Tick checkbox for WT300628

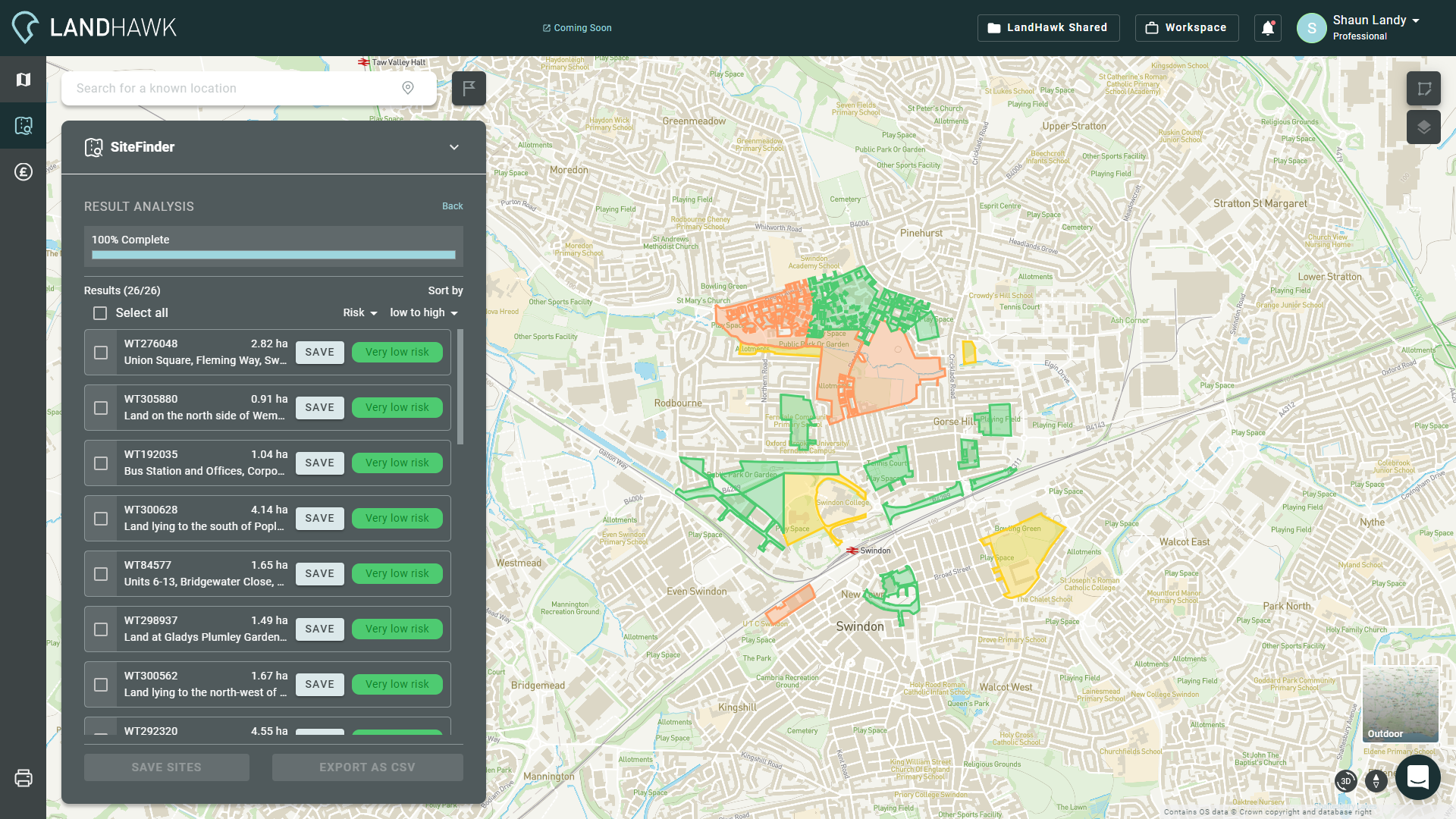(101, 519)
